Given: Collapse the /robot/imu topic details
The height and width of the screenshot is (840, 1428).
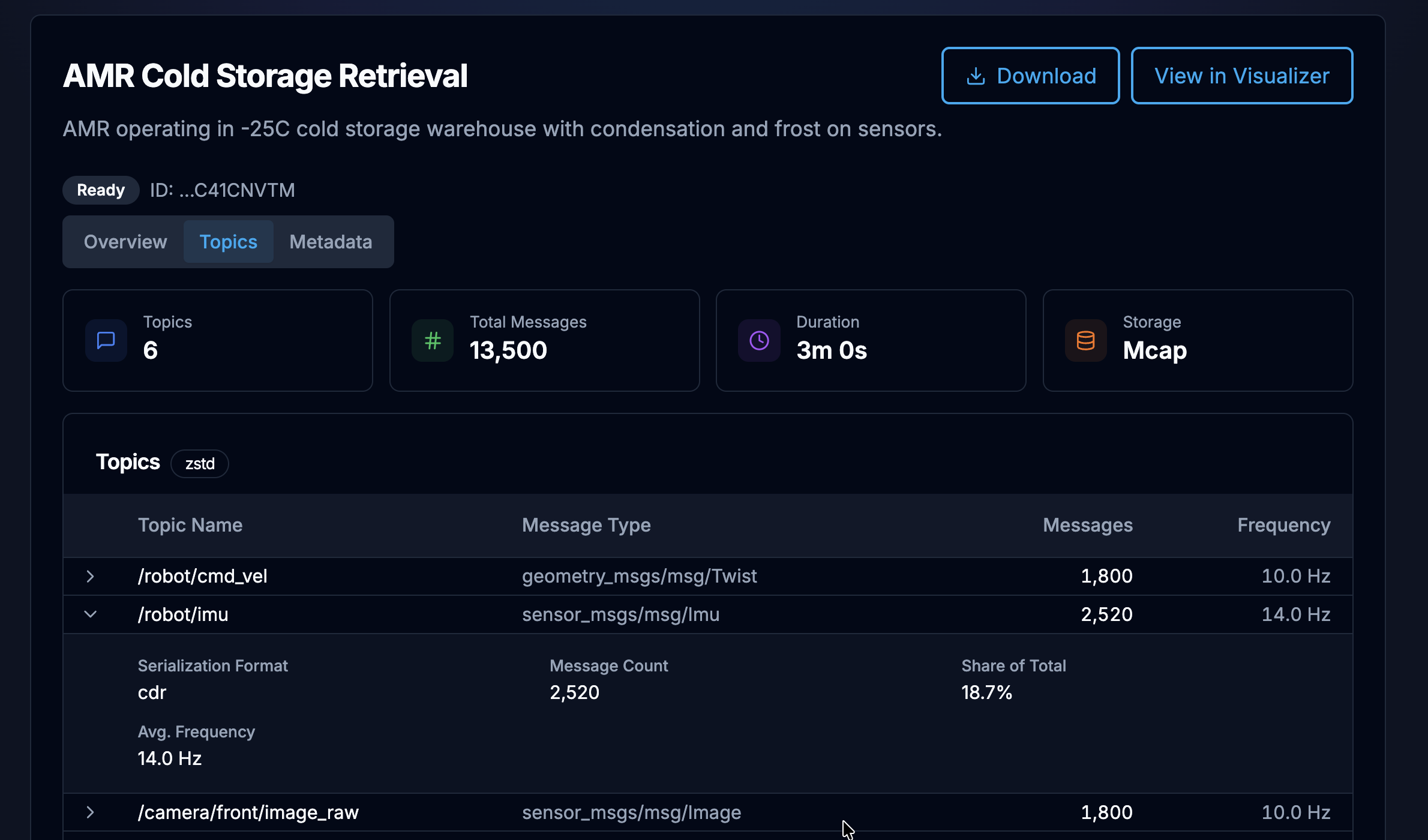Looking at the screenshot, I should coord(91,614).
